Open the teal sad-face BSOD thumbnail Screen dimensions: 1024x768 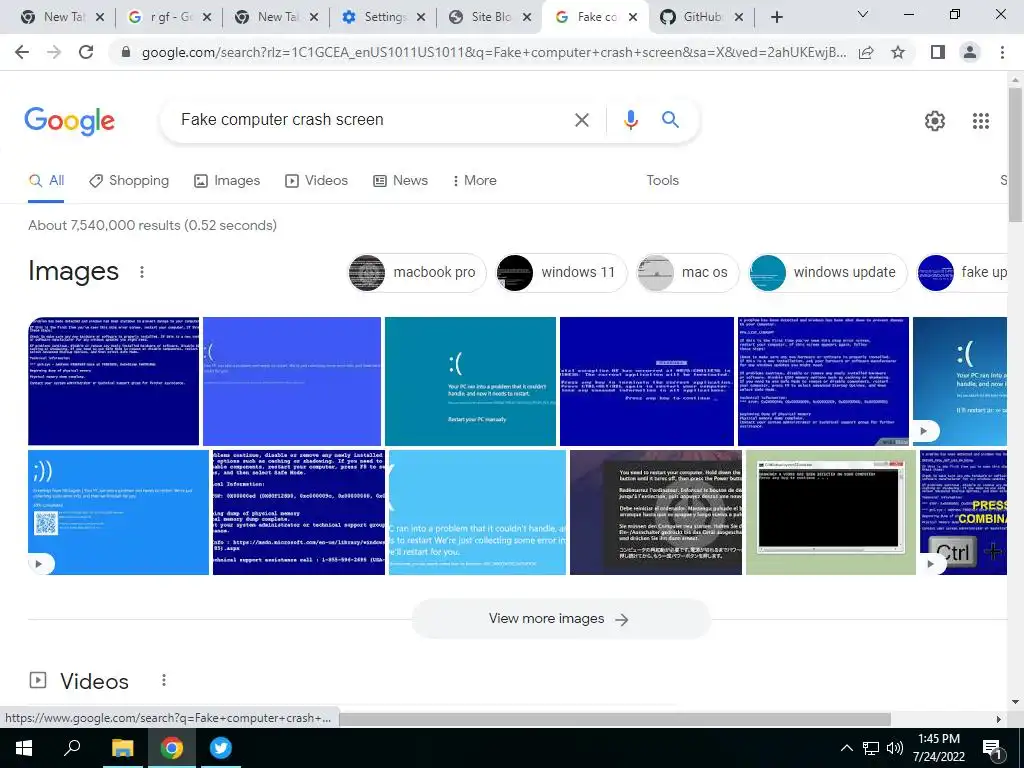(x=470, y=381)
